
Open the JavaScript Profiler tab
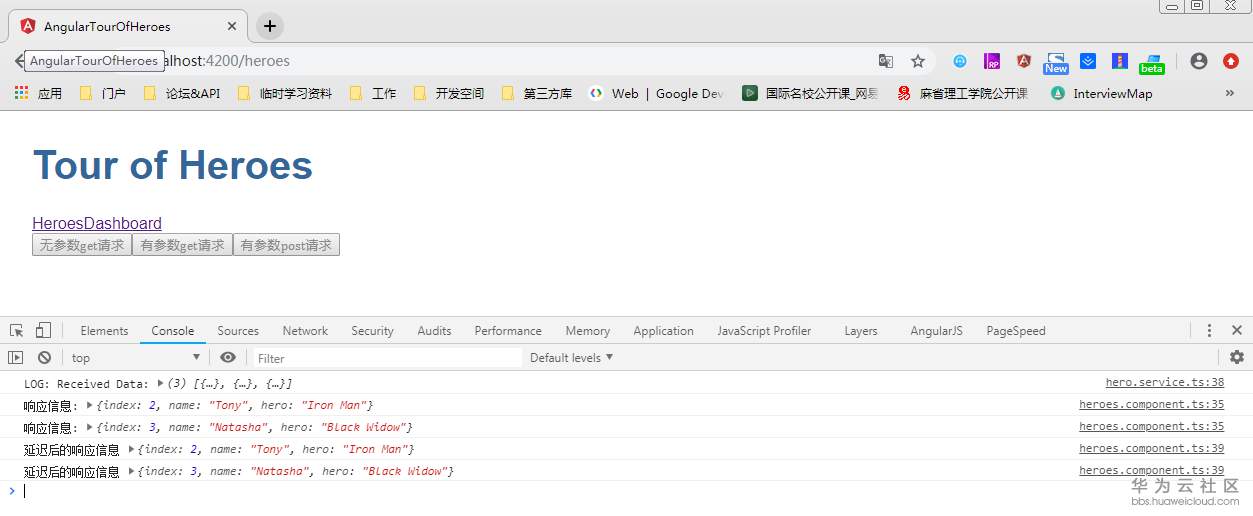[764, 330]
